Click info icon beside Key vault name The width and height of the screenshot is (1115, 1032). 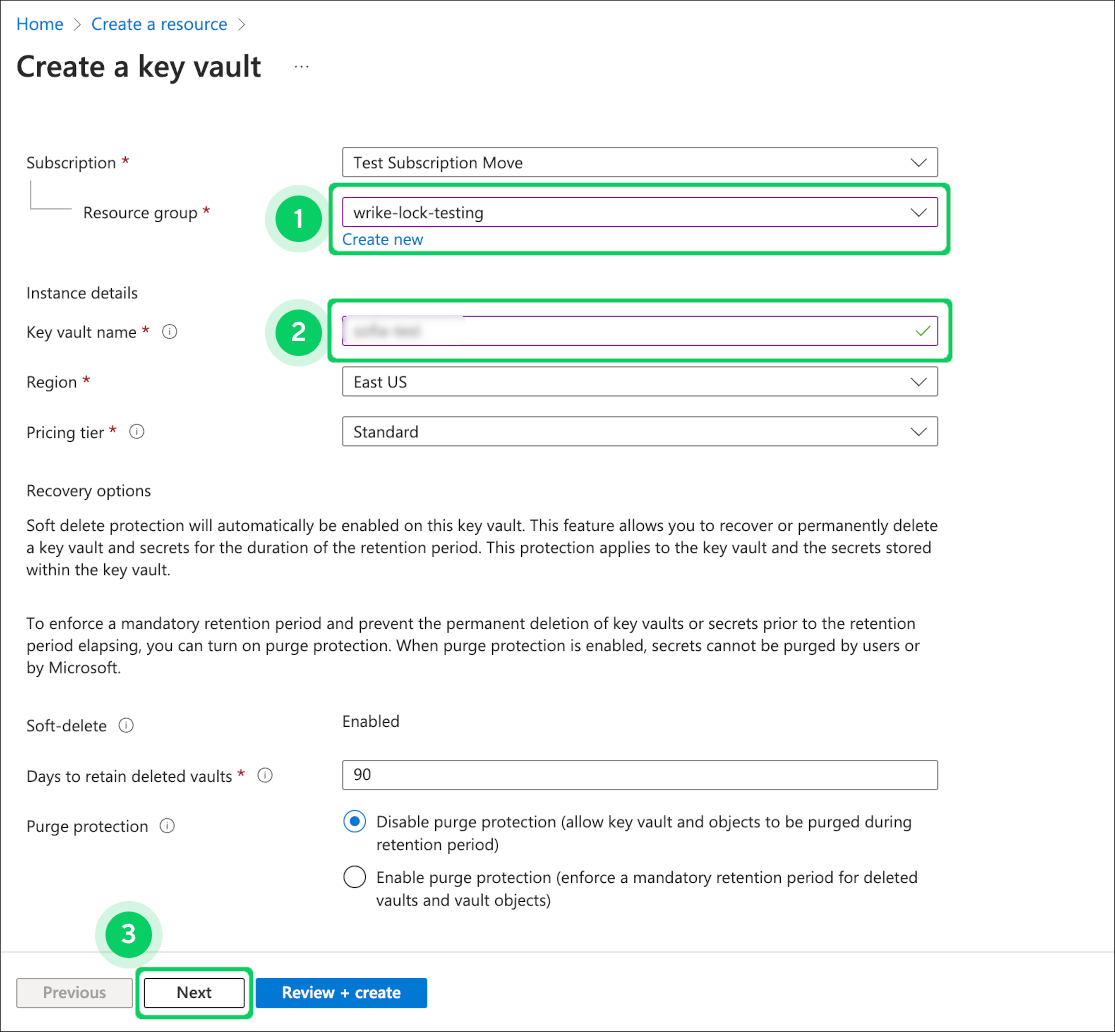click(x=170, y=333)
